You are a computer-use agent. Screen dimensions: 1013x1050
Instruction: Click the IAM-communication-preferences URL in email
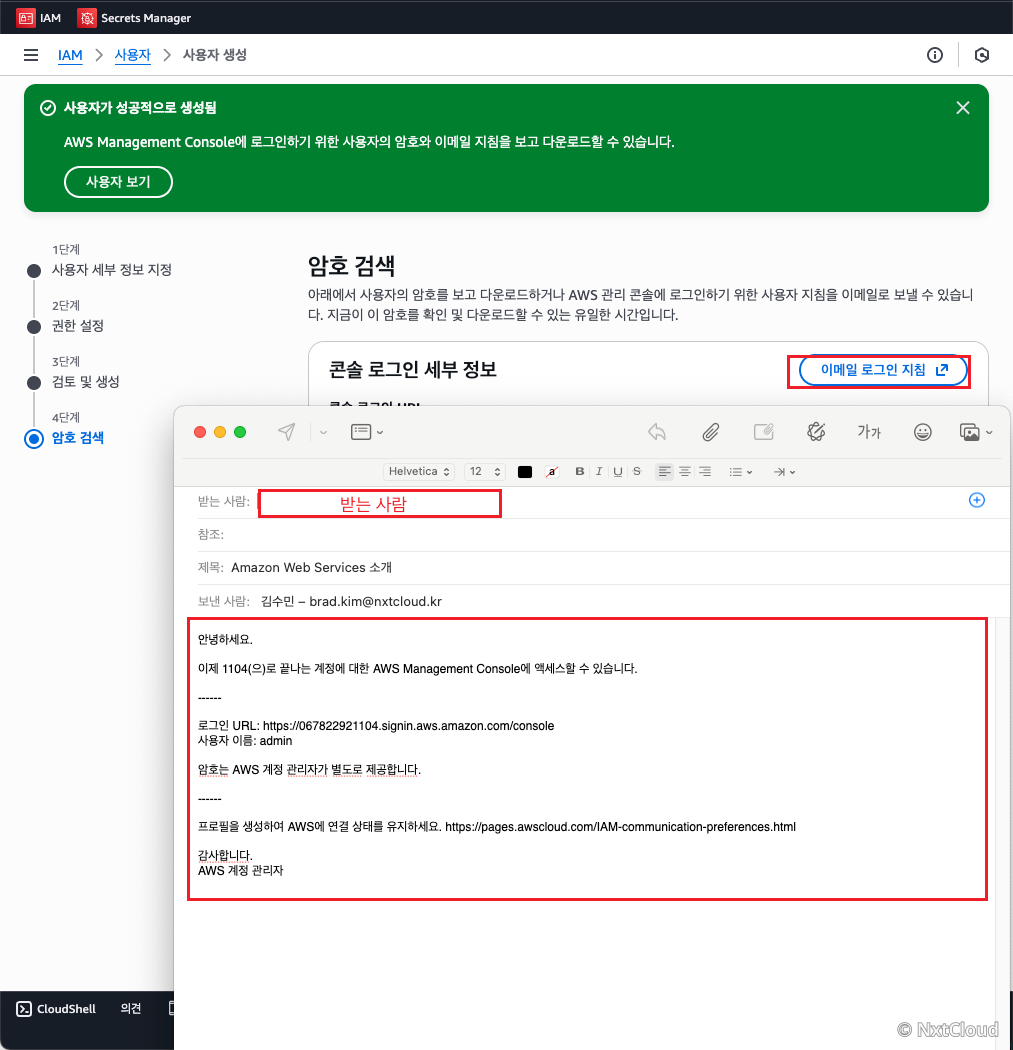(620, 827)
